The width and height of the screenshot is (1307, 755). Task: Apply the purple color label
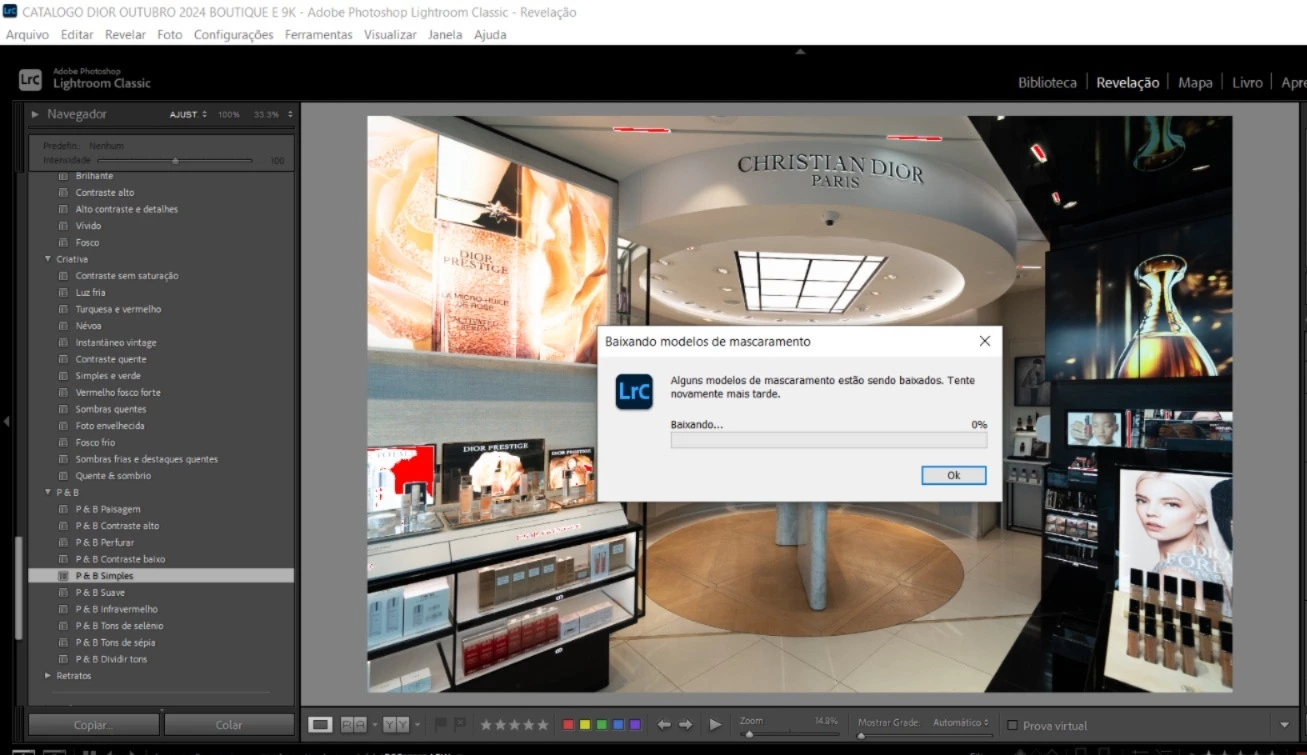pyautogui.click(x=635, y=725)
